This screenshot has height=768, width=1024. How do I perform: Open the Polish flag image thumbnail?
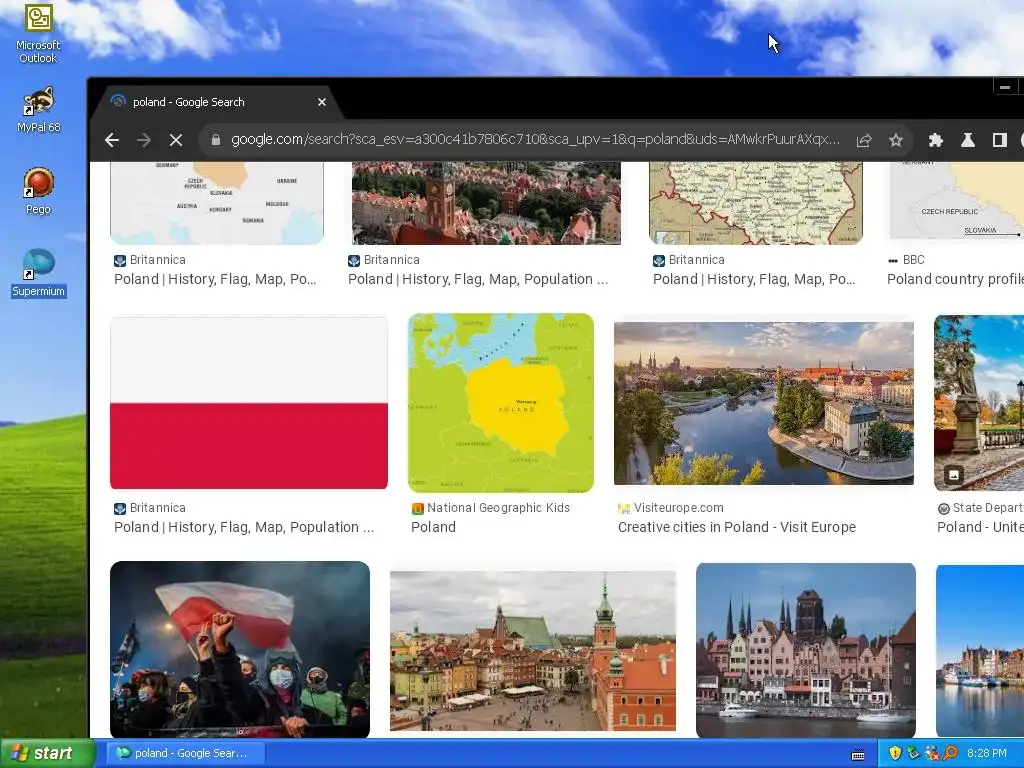point(249,403)
